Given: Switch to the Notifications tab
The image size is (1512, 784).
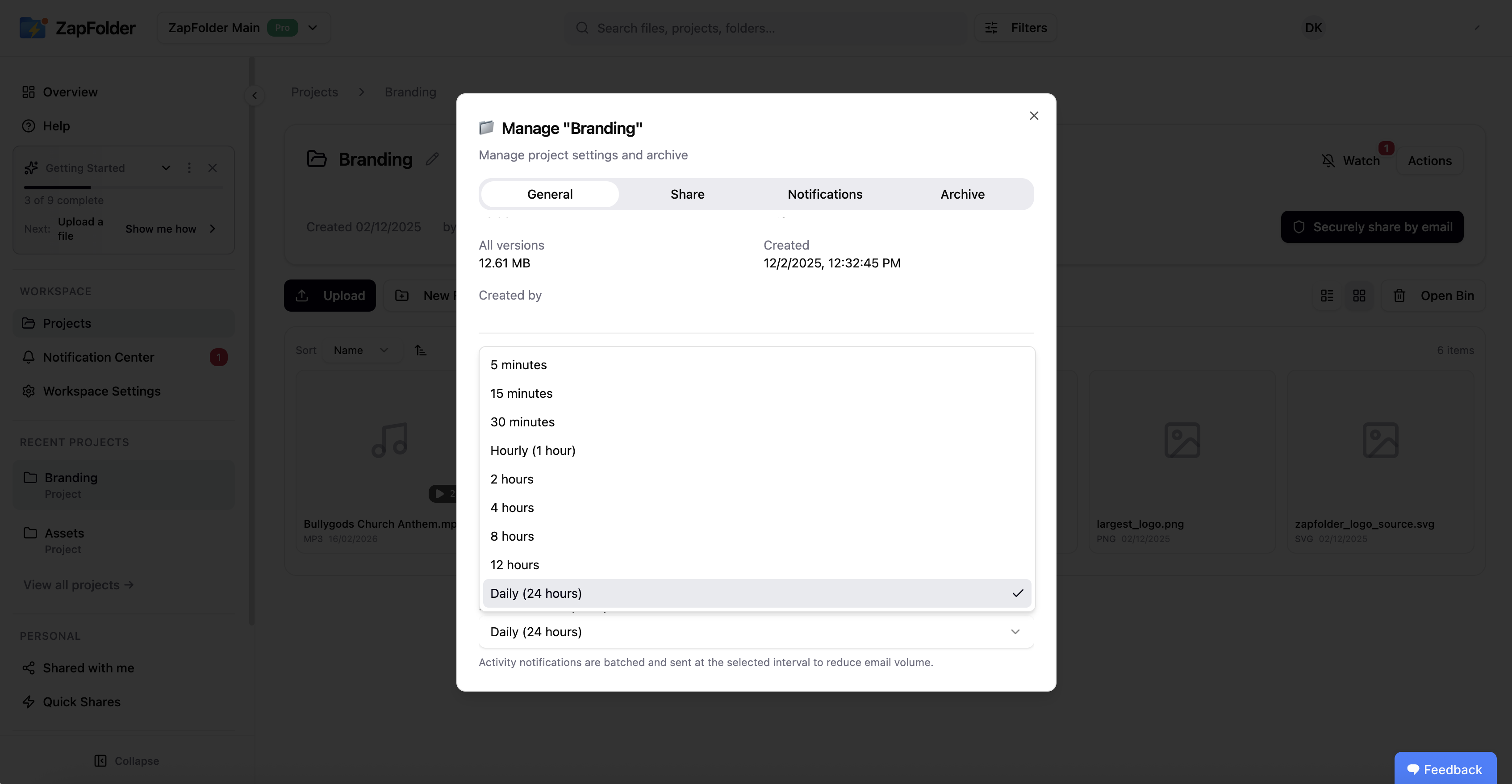Looking at the screenshot, I should (x=824, y=194).
